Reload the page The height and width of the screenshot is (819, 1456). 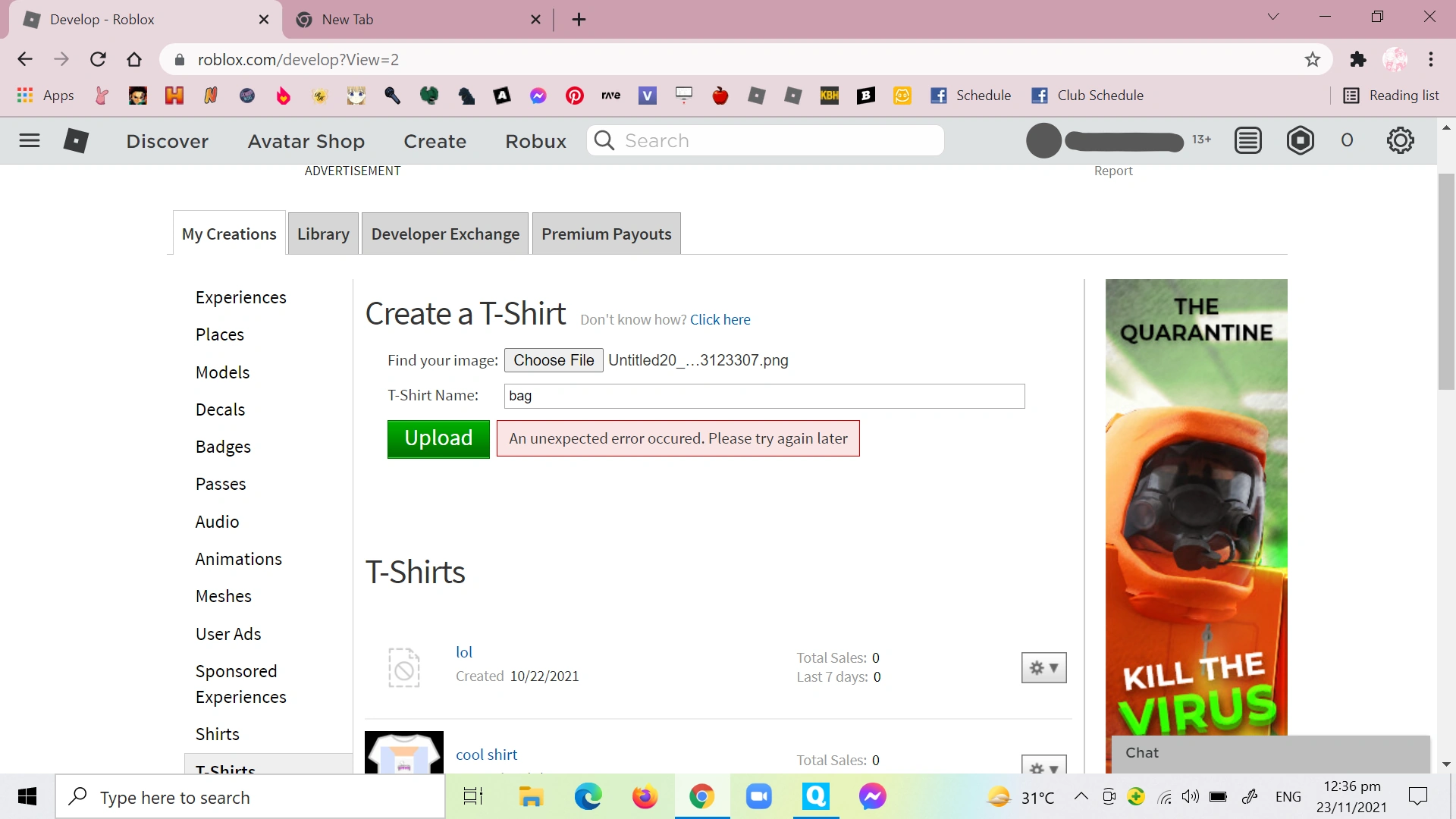[x=98, y=59]
